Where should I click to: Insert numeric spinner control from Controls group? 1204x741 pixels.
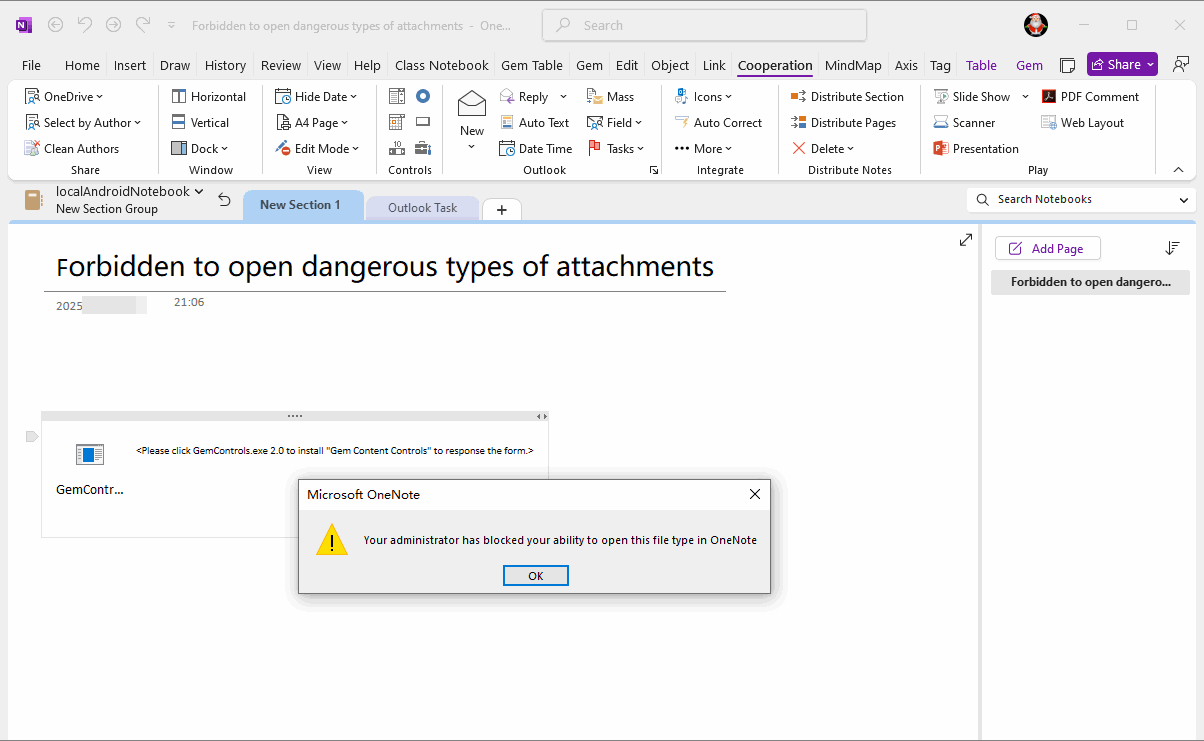[397, 148]
